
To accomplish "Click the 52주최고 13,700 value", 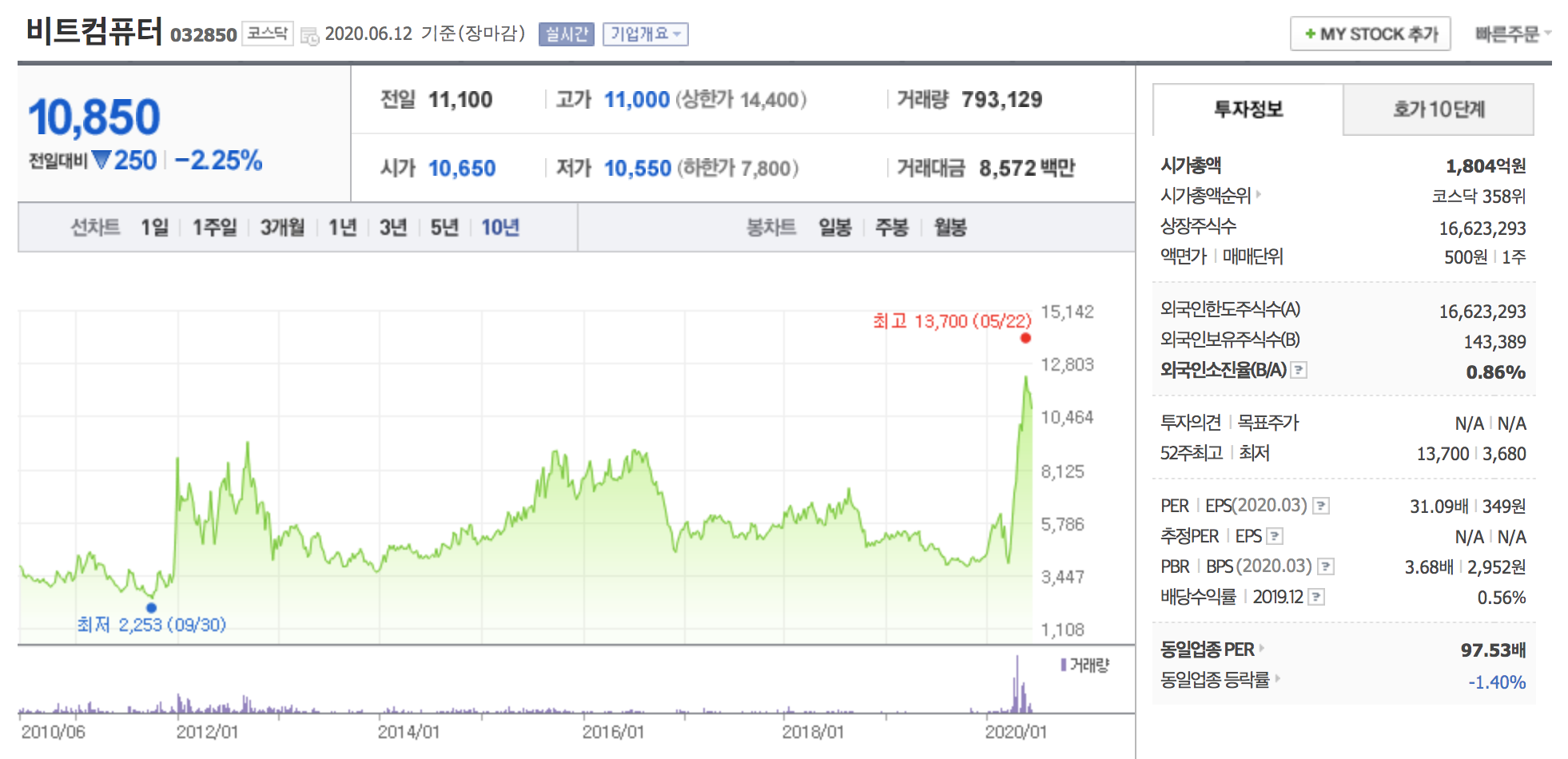I will pyautogui.click(x=1443, y=454).
